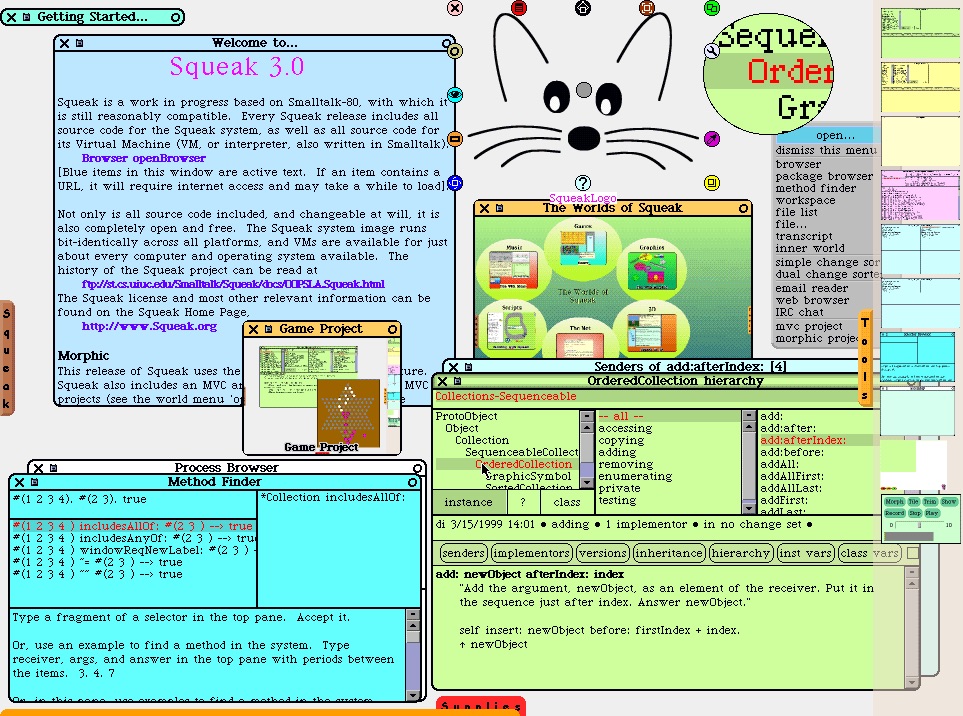Open the Squeak flap on left edge
This screenshot has width=963, height=716.
coord(6,357)
